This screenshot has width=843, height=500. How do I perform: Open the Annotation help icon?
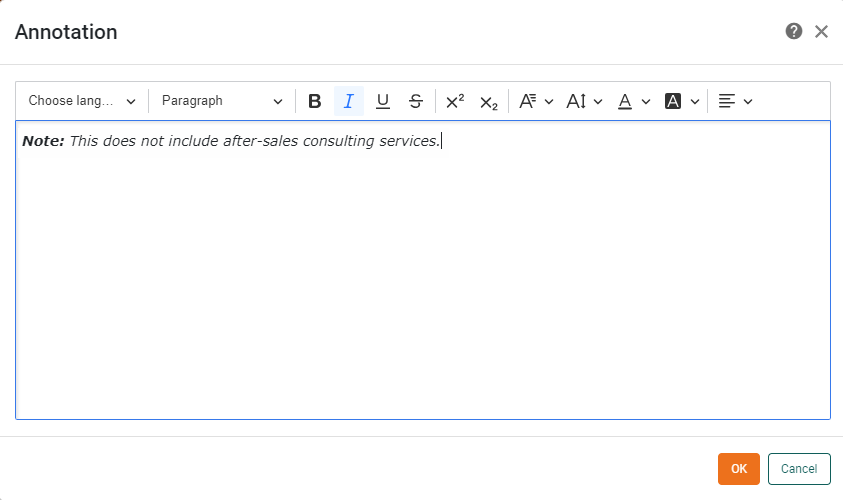pos(794,32)
